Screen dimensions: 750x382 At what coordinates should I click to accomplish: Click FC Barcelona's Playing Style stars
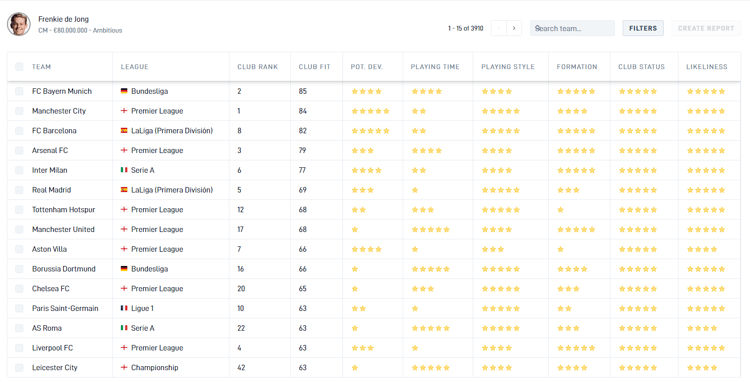click(500, 131)
